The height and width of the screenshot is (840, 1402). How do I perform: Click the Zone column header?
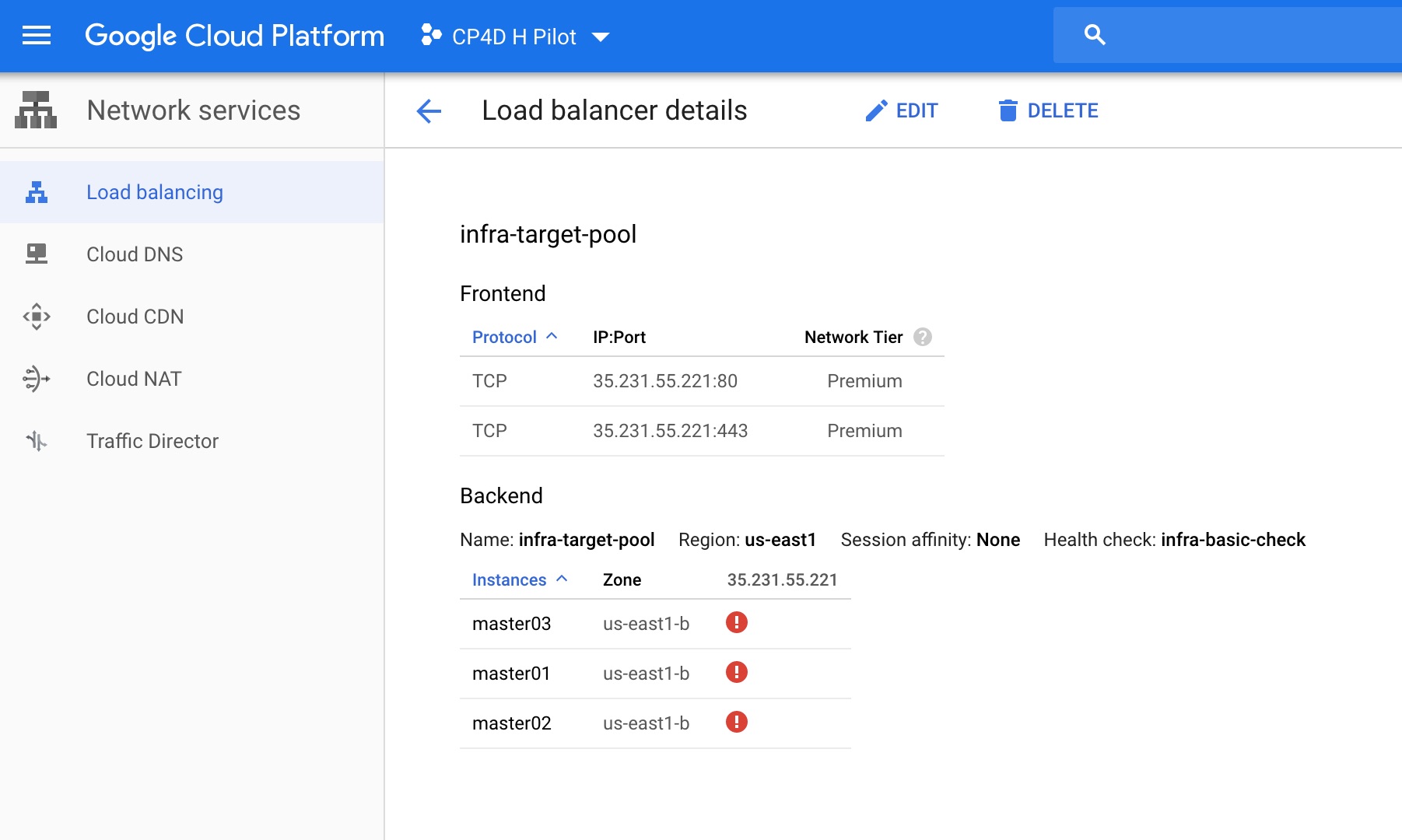click(622, 579)
